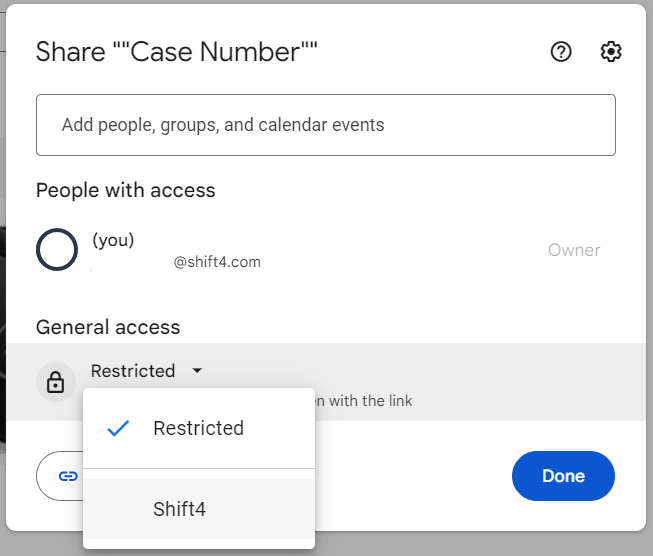Click the General access heading

(x=108, y=327)
